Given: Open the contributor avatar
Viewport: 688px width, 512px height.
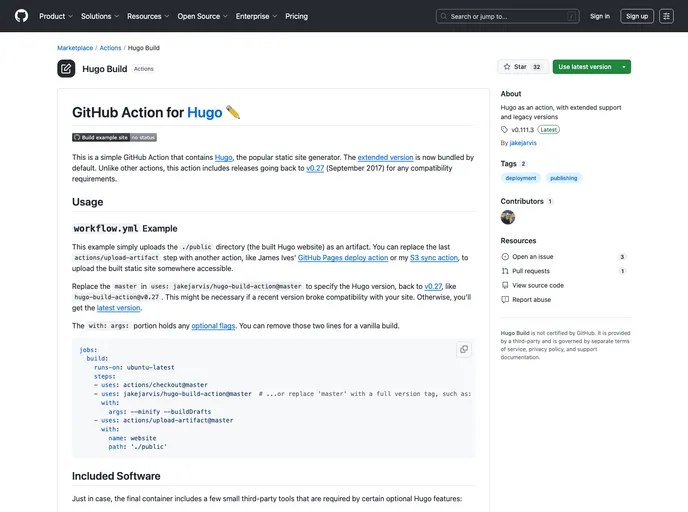Looking at the screenshot, I should pyautogui.click(x=508, y=217).
